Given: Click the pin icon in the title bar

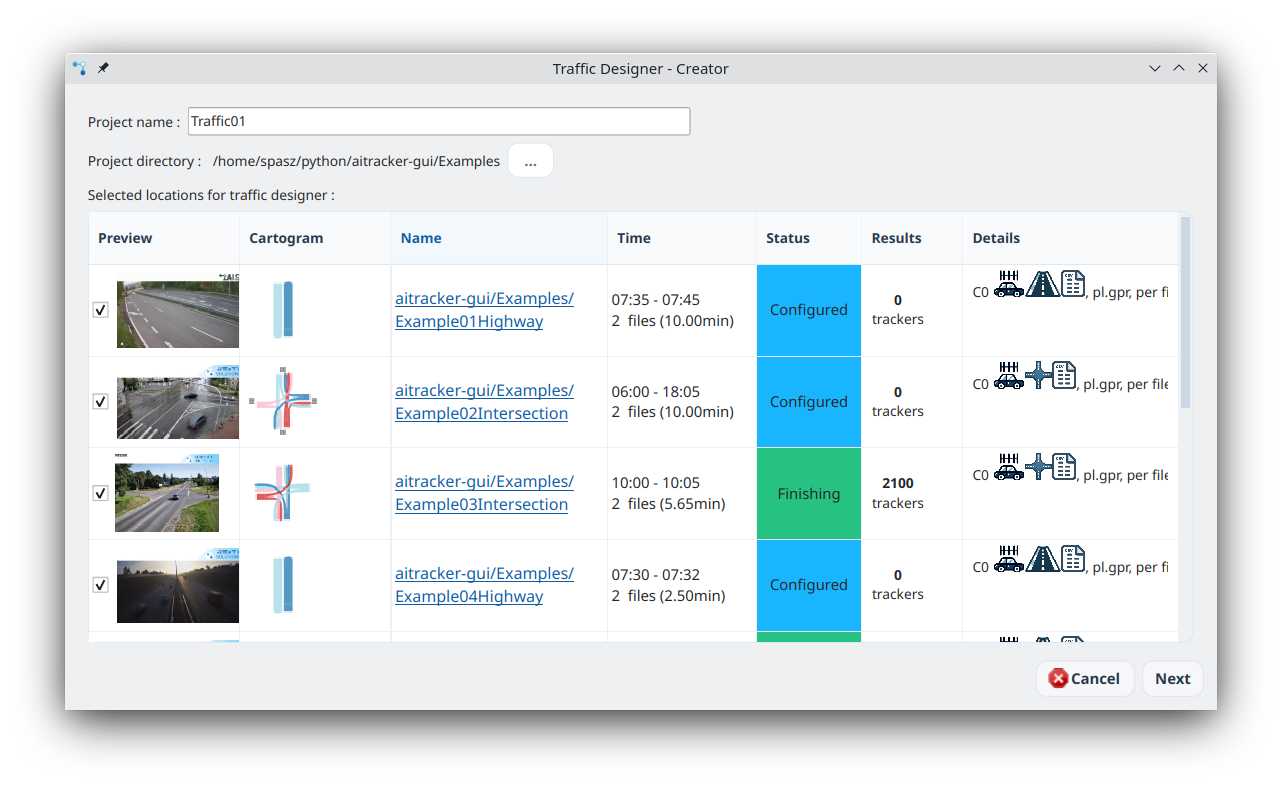Looking at the screenshot, I should tap(103, 68).
